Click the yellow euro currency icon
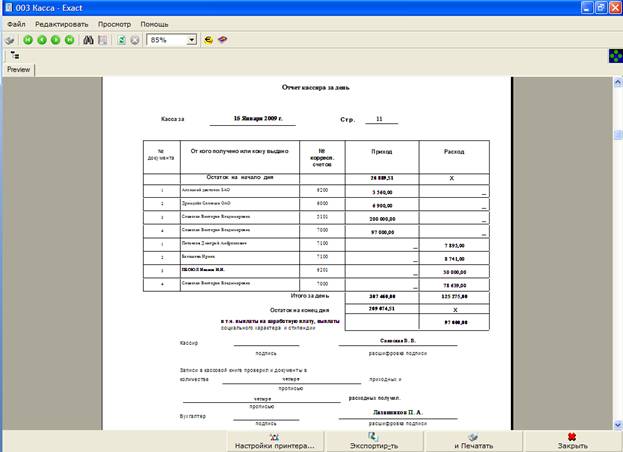623x452 pixels. [209, 40]
